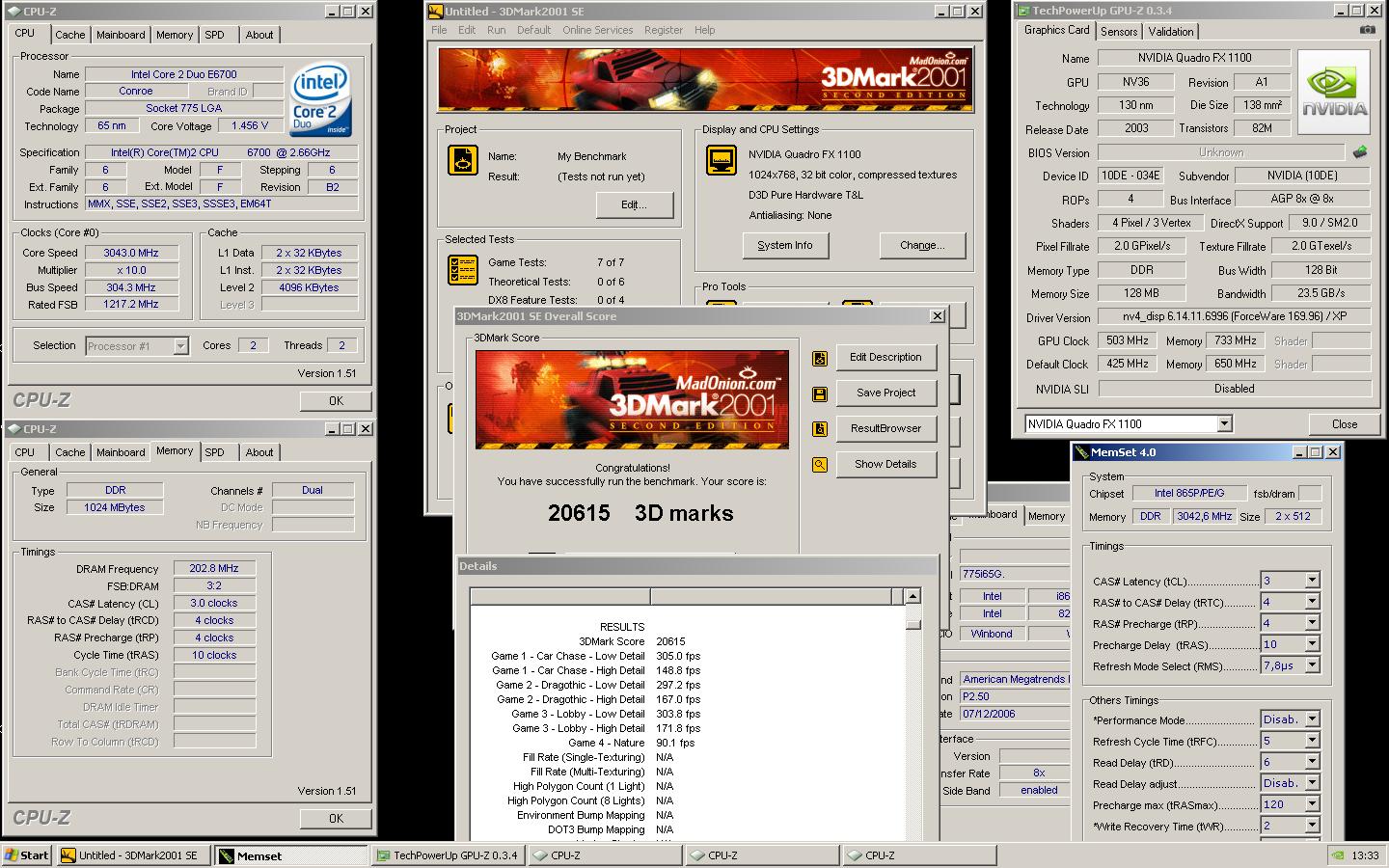Image resolution: width=1389 pixels, height=868 pixels.
Task: Click the icon beside Edit Description
Action: coord(819,358)
